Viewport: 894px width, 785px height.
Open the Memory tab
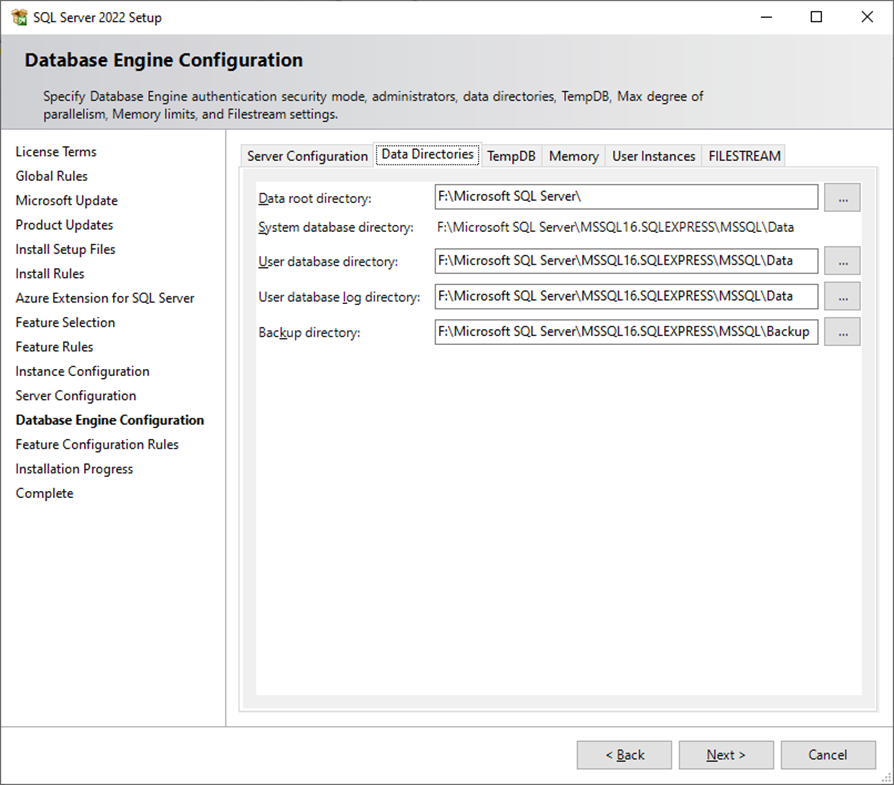tap(574, 156)
